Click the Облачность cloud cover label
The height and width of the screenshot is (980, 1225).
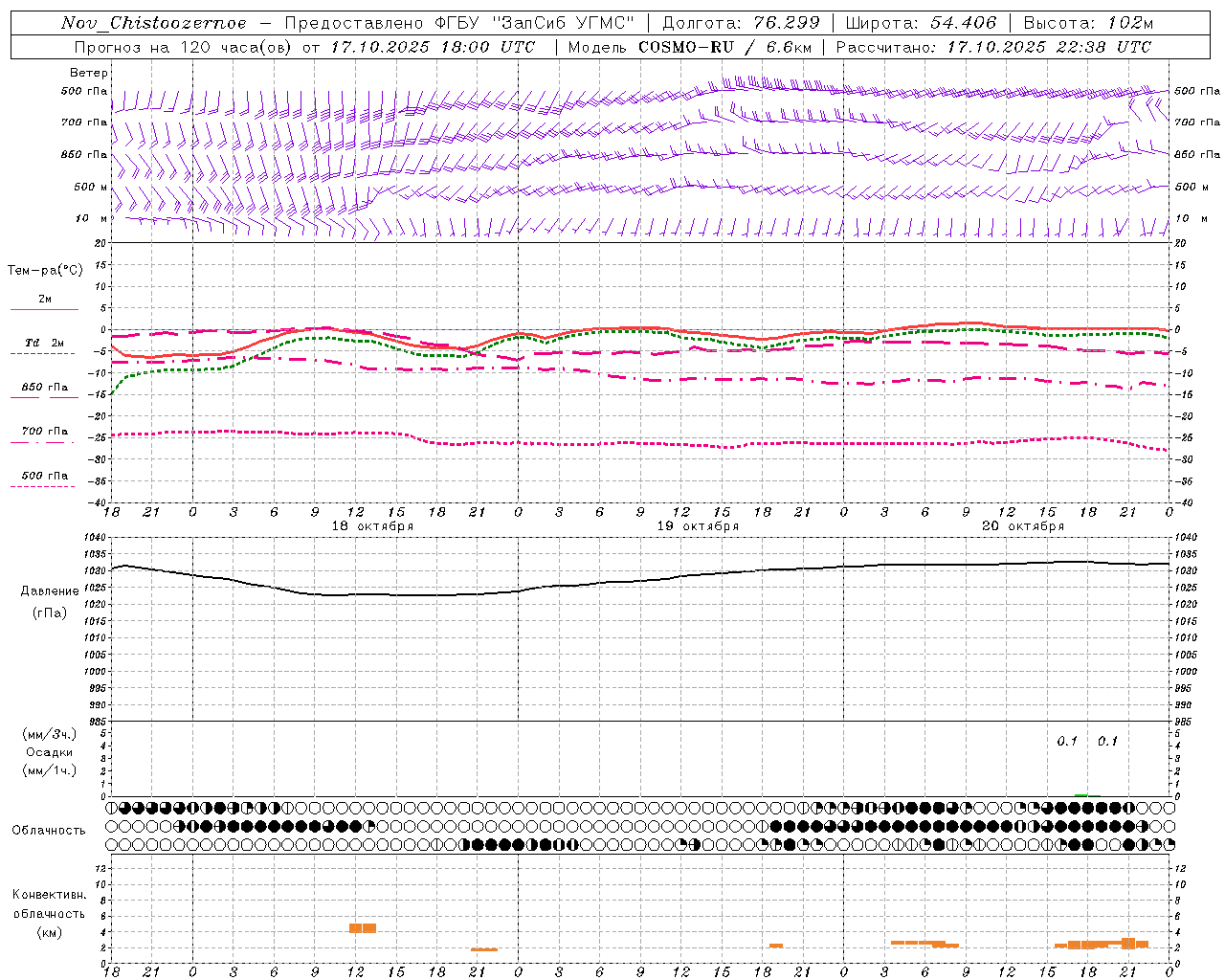(49, 831)
